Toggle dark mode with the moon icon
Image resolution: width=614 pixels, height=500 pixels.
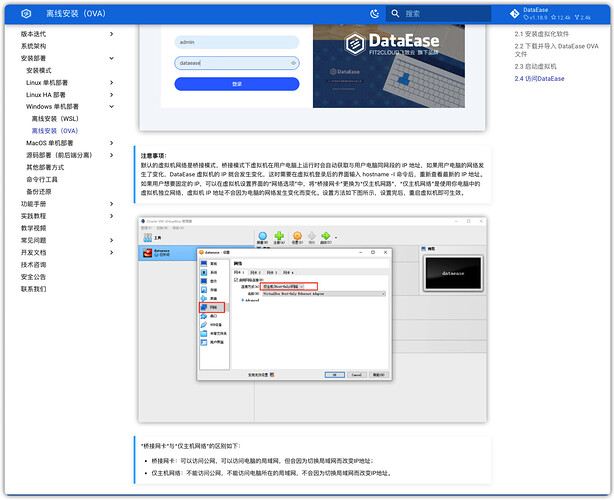pos(374,14)
